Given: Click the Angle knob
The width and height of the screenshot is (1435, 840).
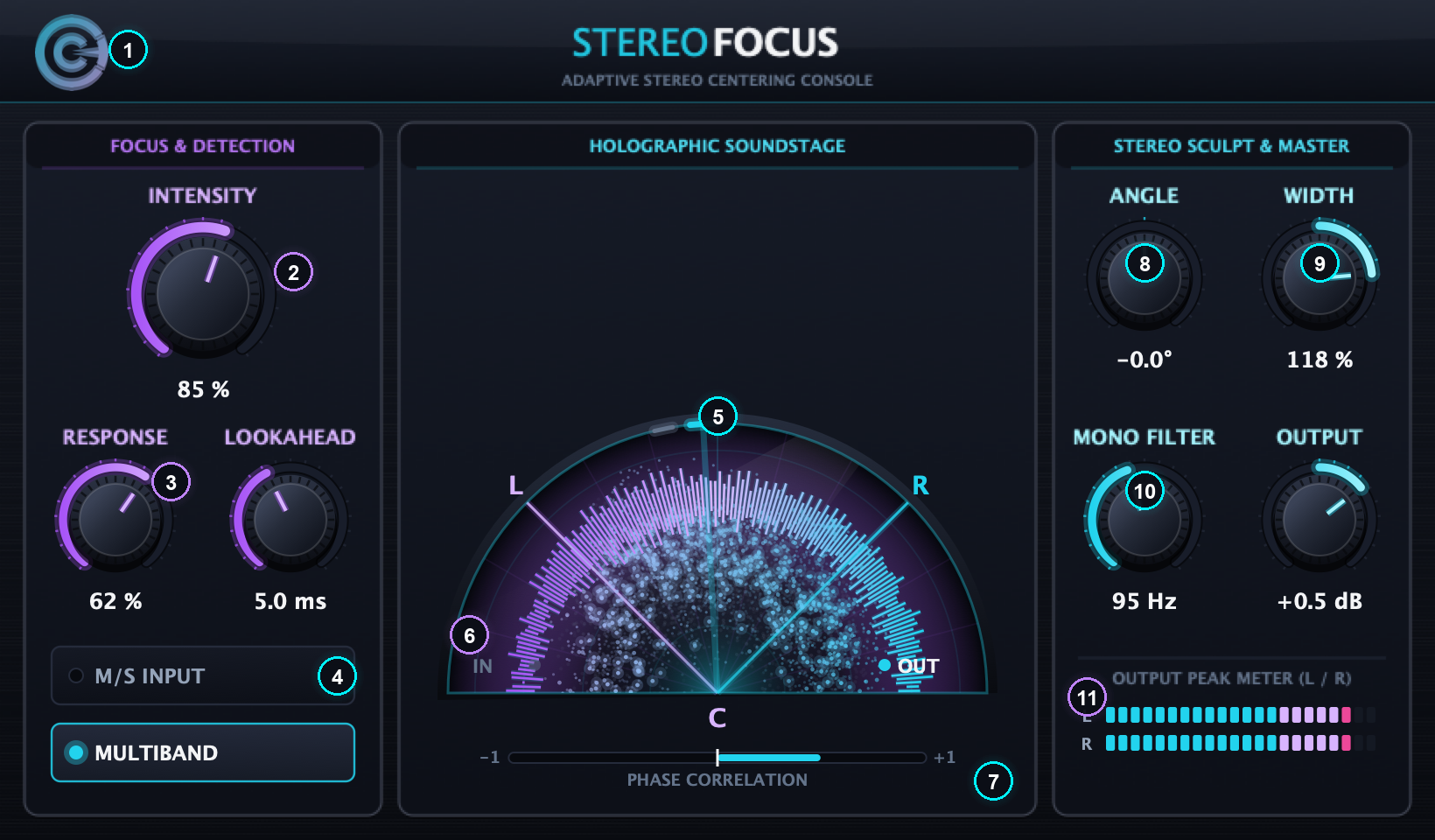Looking at the screenshot, I should coord(1144,277).
